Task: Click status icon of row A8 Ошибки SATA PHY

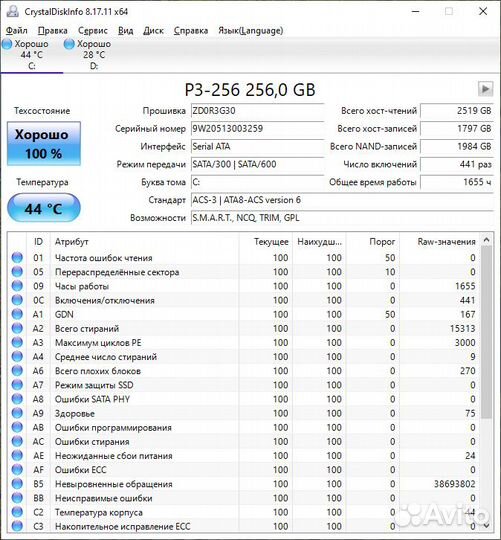Action: coord(17,398)
